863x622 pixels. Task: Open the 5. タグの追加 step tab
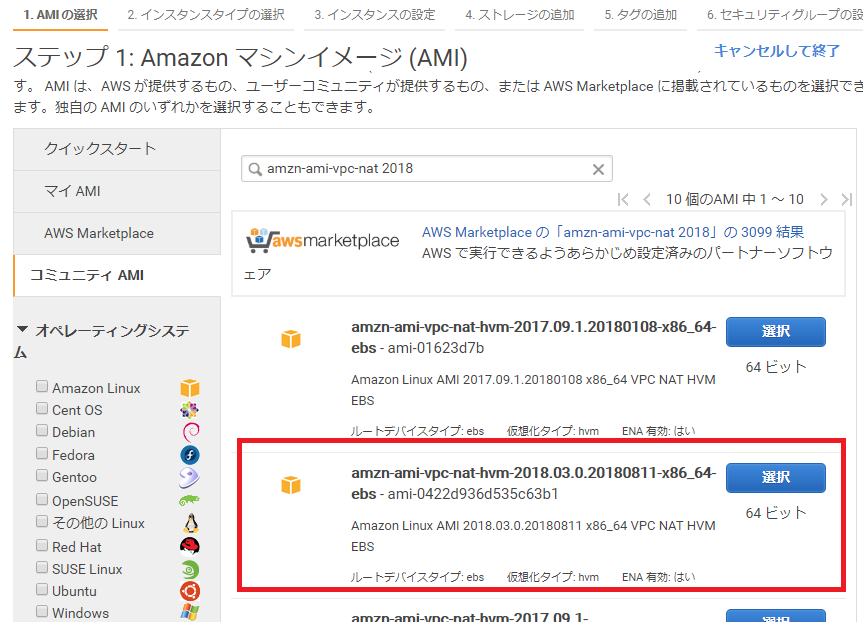pyautogui.click(x=641, y=15)
